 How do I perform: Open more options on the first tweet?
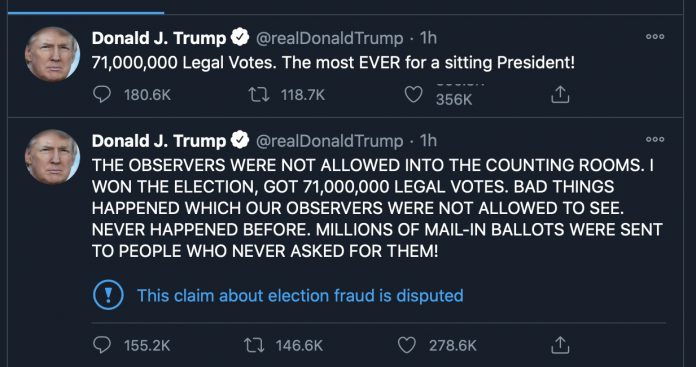[655, 37]
